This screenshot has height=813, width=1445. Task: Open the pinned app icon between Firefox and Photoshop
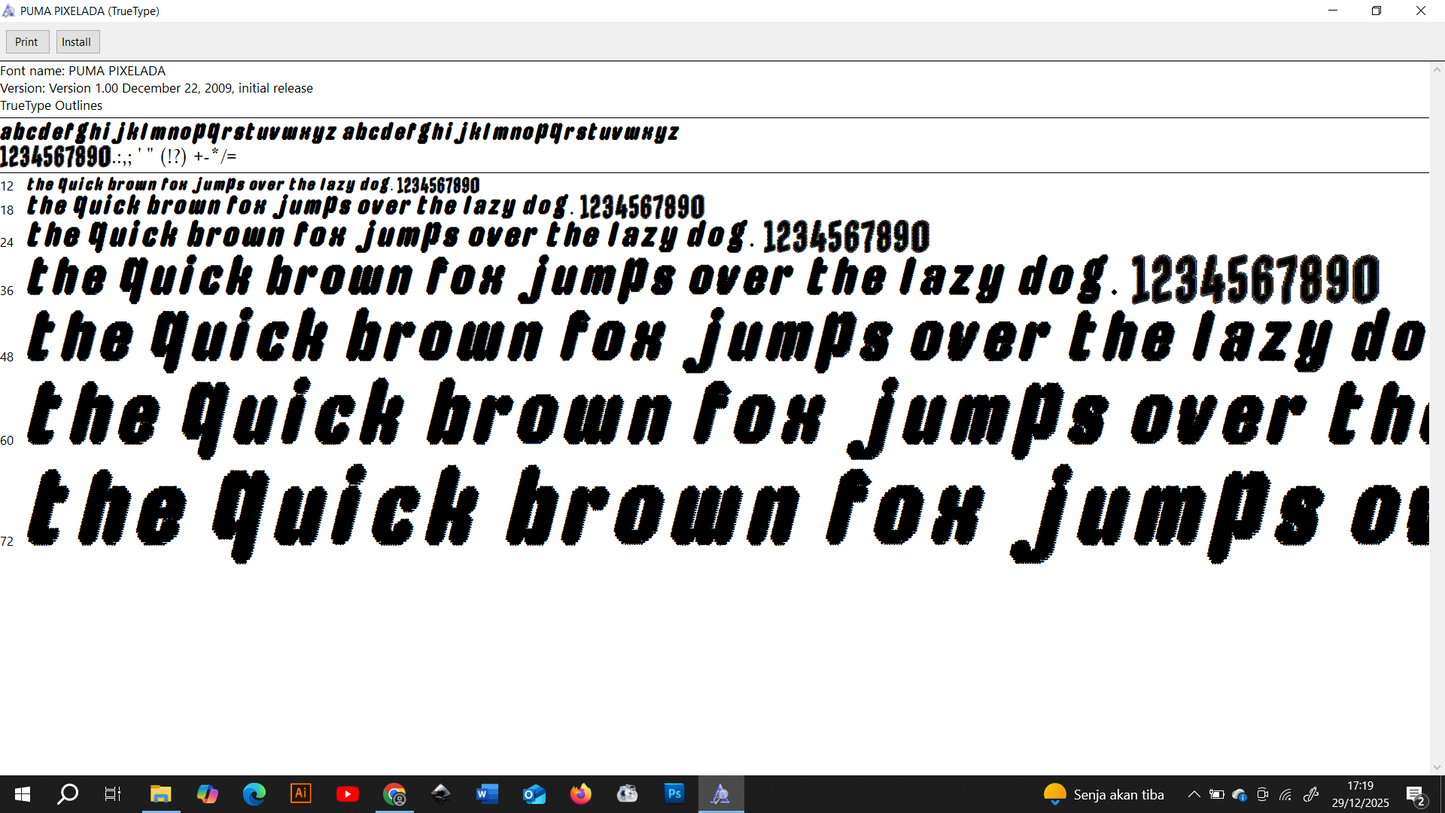tap(627, 794)
